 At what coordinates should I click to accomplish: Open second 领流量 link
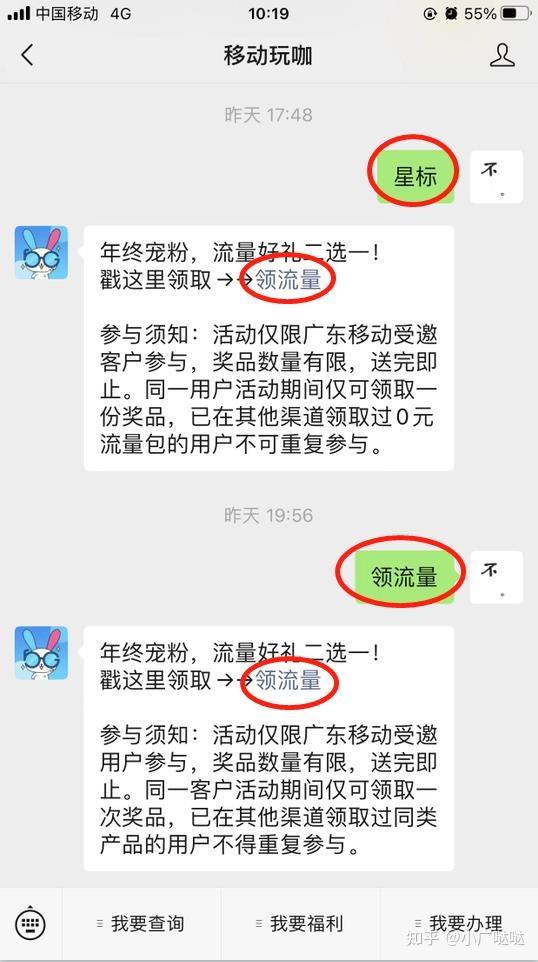[288, 680]
